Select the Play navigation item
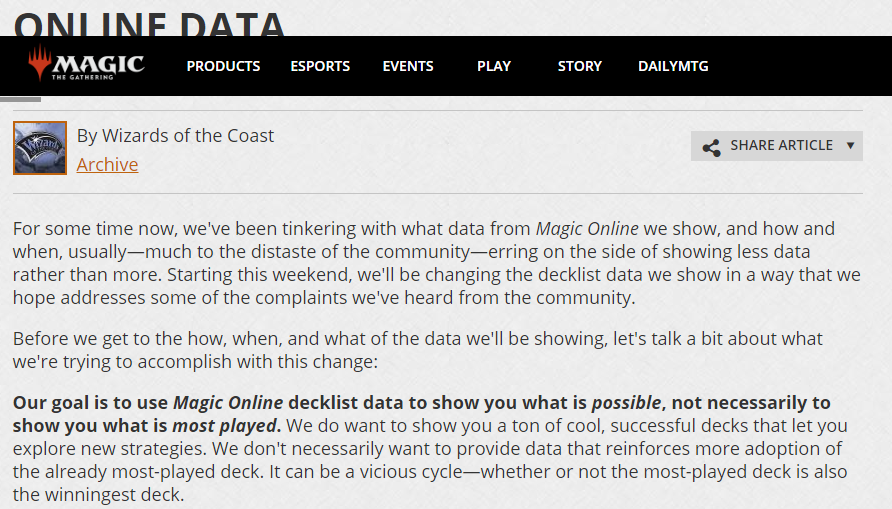This screenshot has width=892, height=509. pos(494,66)
